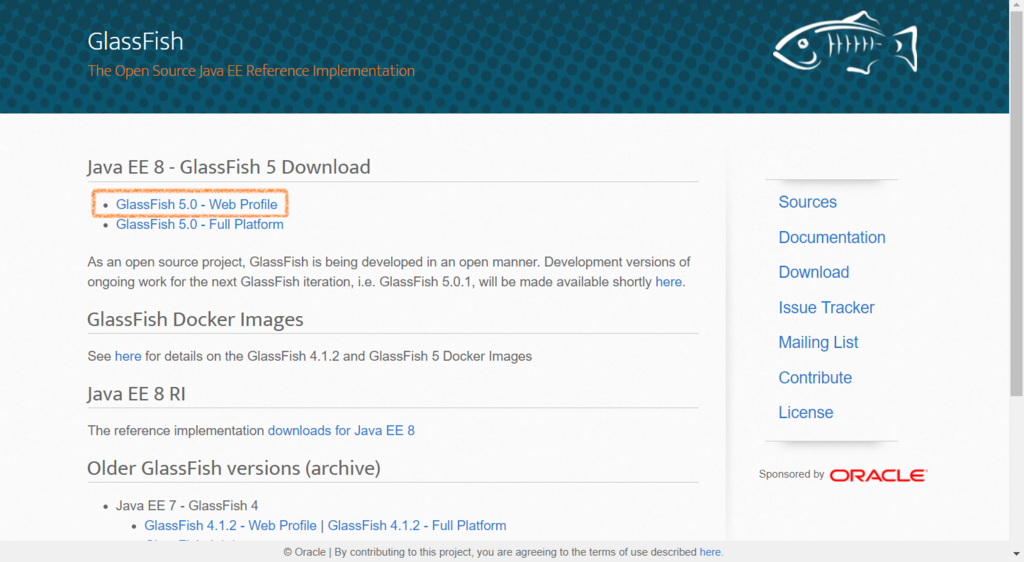Go to Documentation in the sidebar
Screen dimensions: 1024x562
click(832, 237)
